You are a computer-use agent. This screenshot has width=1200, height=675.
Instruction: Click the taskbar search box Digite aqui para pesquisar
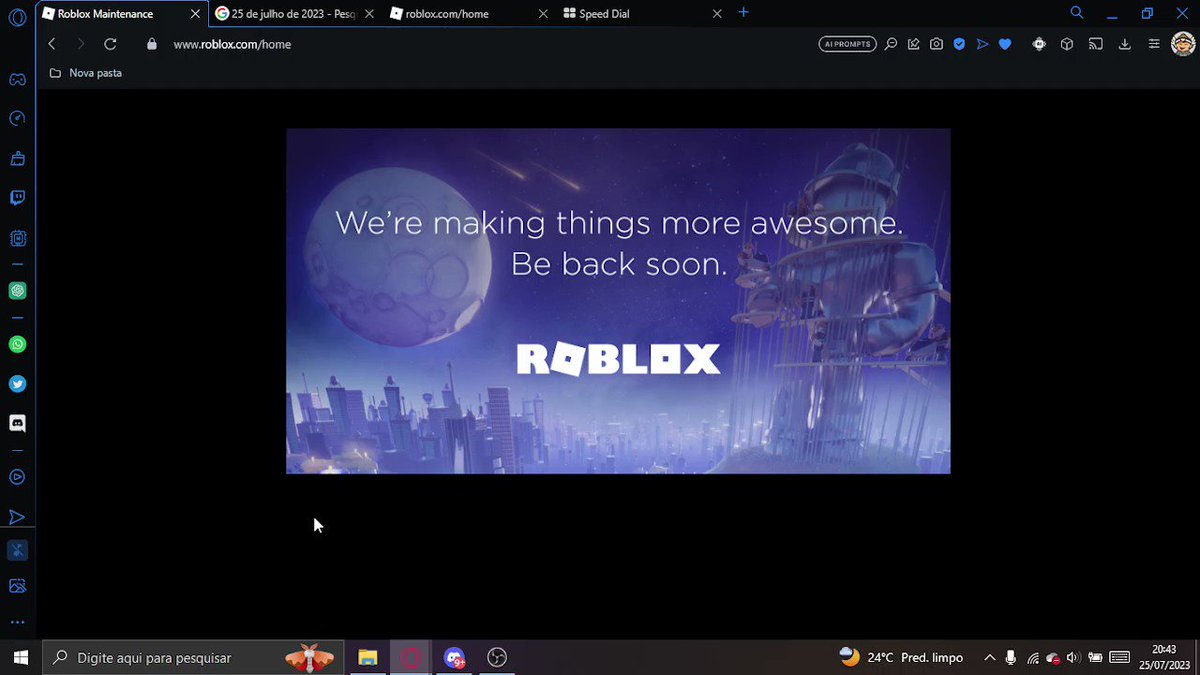(192, 657)
